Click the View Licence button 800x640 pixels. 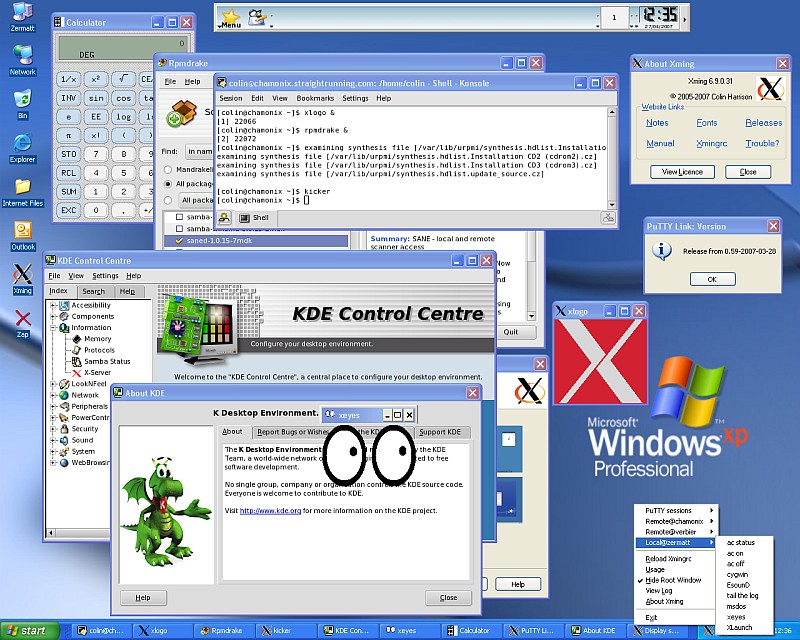(682, 172)
